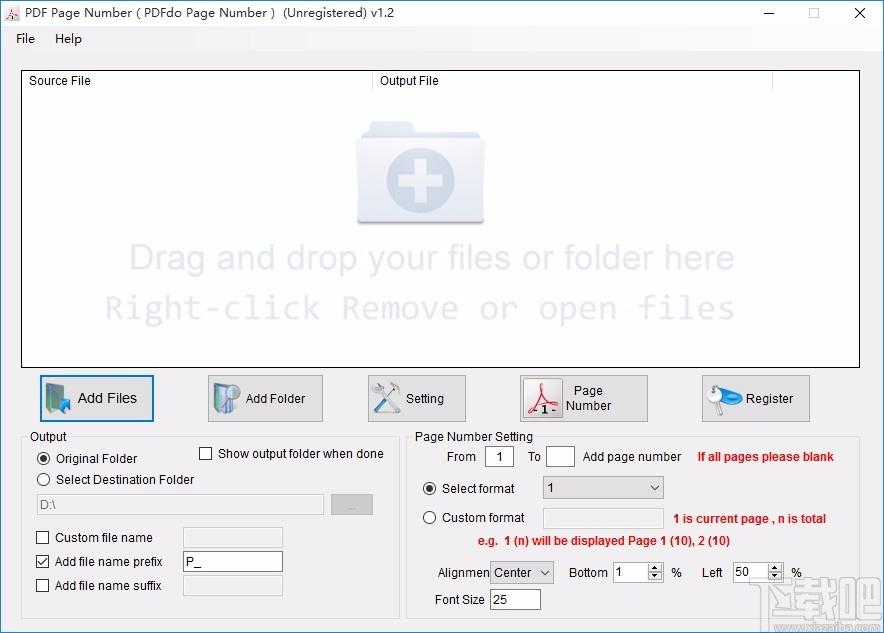Decrease the Left percent value

click(775, 577)
